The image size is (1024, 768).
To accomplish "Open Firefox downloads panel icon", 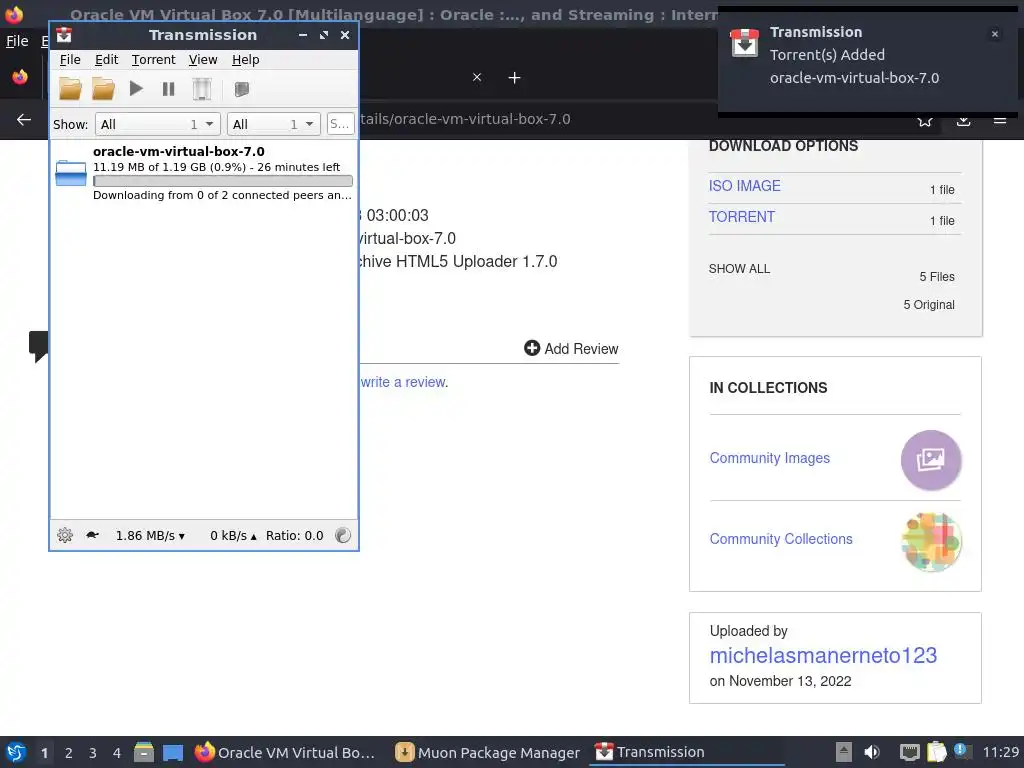I will coord(963,121).
